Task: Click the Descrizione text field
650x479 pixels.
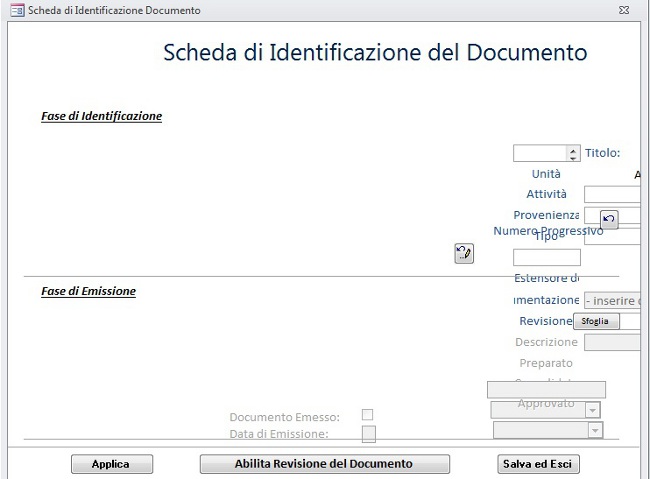Action: pos(614,342)
